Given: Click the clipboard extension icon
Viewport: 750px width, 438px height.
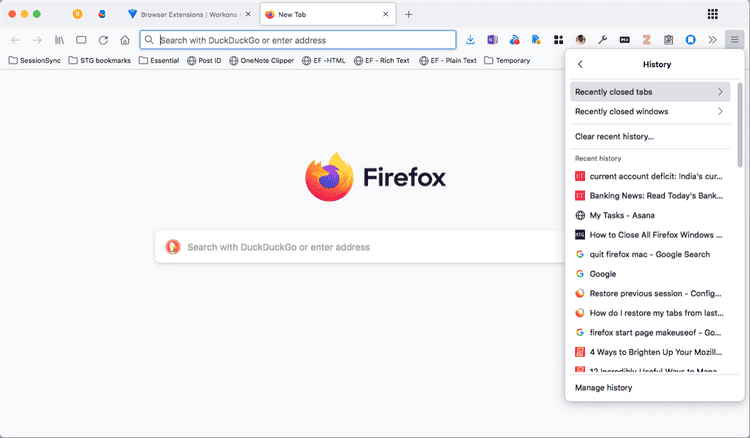Looking at the screenshot, I should 668,40.
